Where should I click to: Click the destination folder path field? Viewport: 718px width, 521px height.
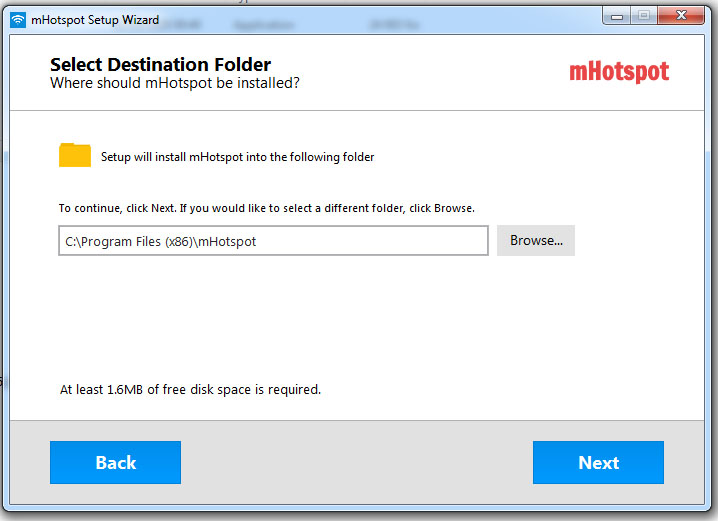click(273, 241)
